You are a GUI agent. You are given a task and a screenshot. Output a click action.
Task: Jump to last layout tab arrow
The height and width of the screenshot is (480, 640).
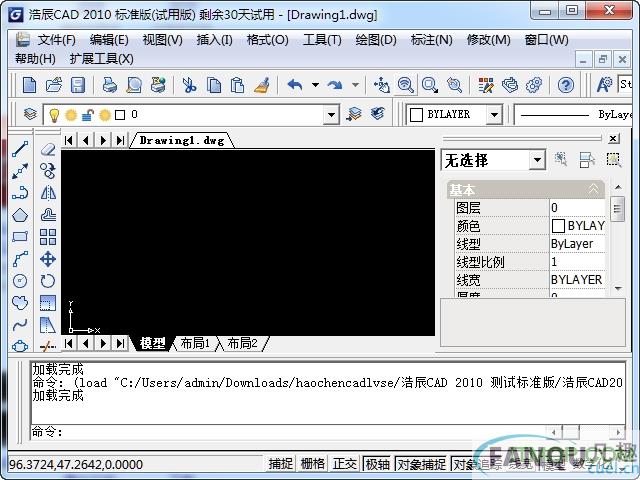pyautogui.click(x=120, y=343)
